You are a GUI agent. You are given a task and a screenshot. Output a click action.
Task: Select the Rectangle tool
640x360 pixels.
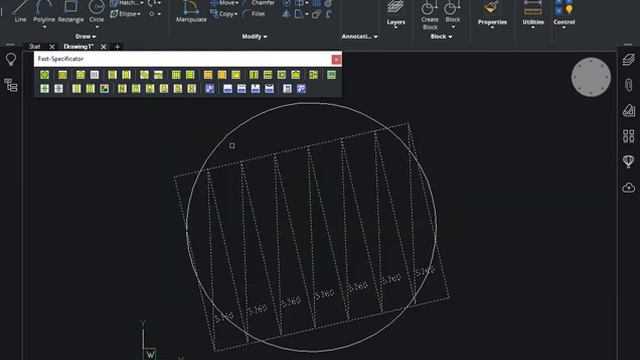tap(71, 11)
